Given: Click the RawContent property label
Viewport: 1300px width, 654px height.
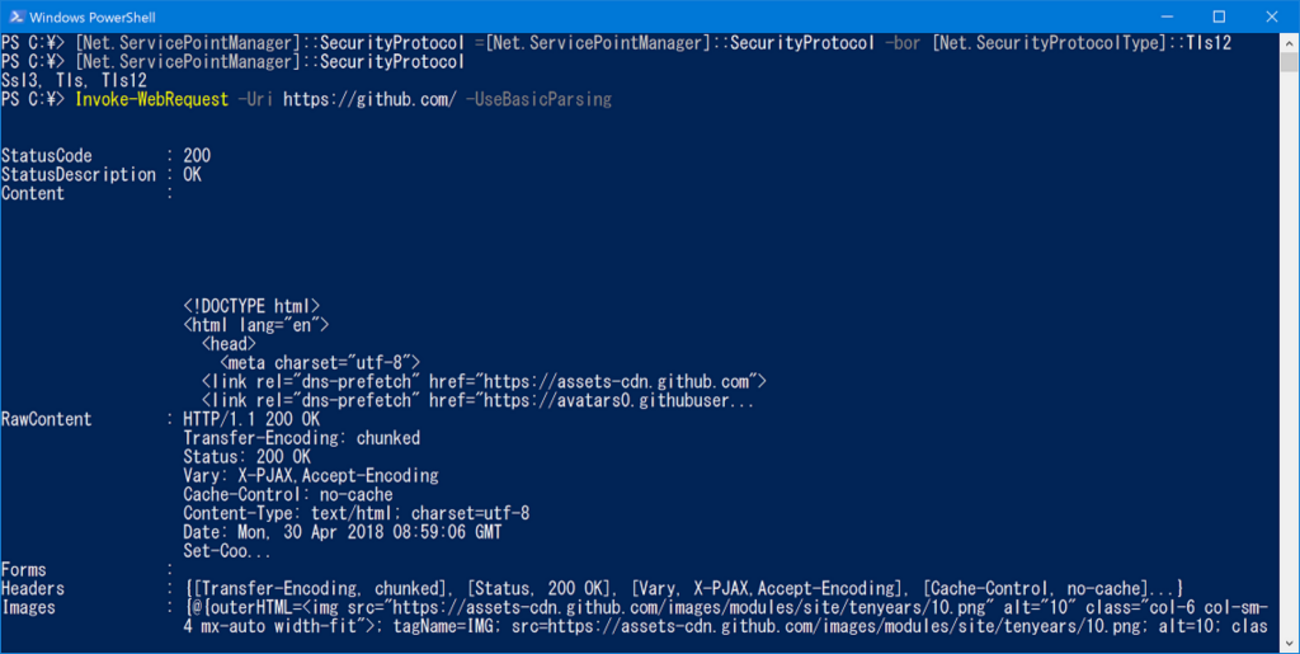Looking at the screenshot, I should pos(46,419).
